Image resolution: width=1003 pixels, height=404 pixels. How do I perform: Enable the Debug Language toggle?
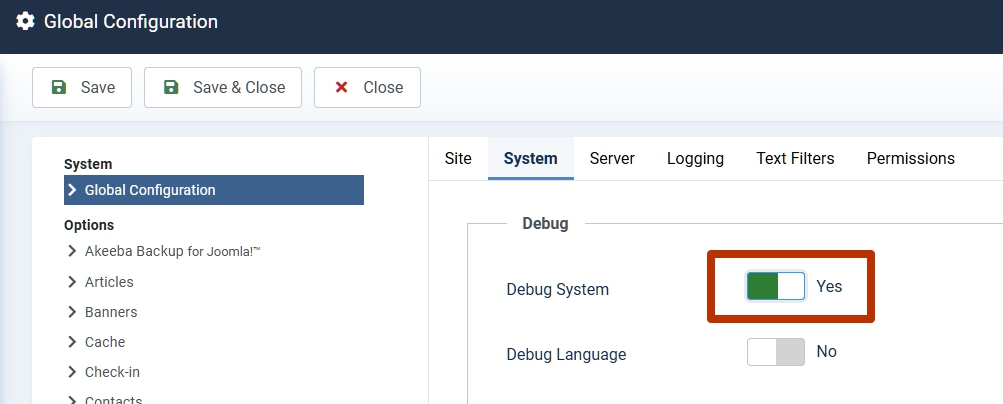tap(775, 352)
